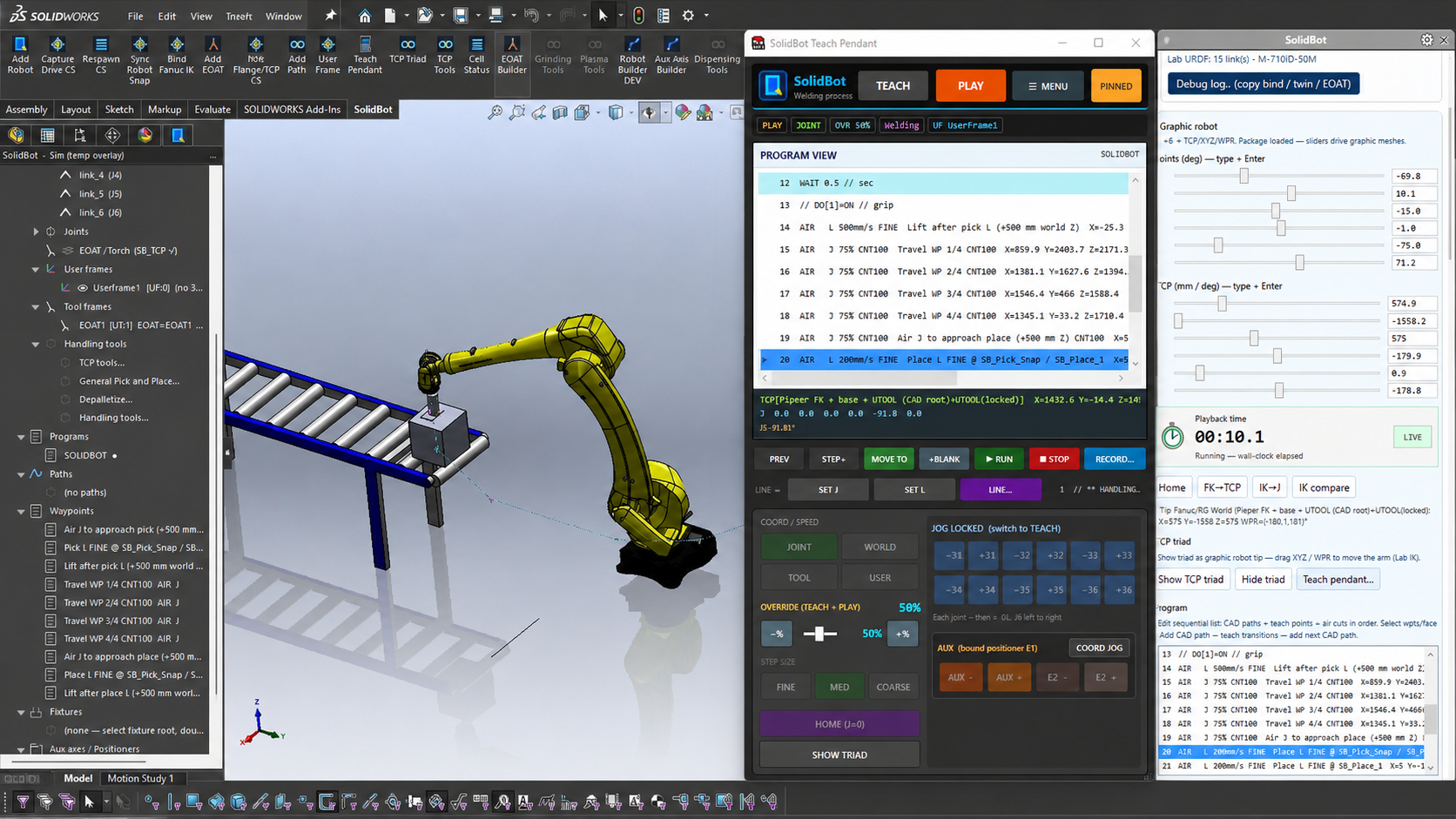Open TCP Tools in ribbon
This screenshot has width=1456, height=819.
pyautogui.click(x=445, y=55)
